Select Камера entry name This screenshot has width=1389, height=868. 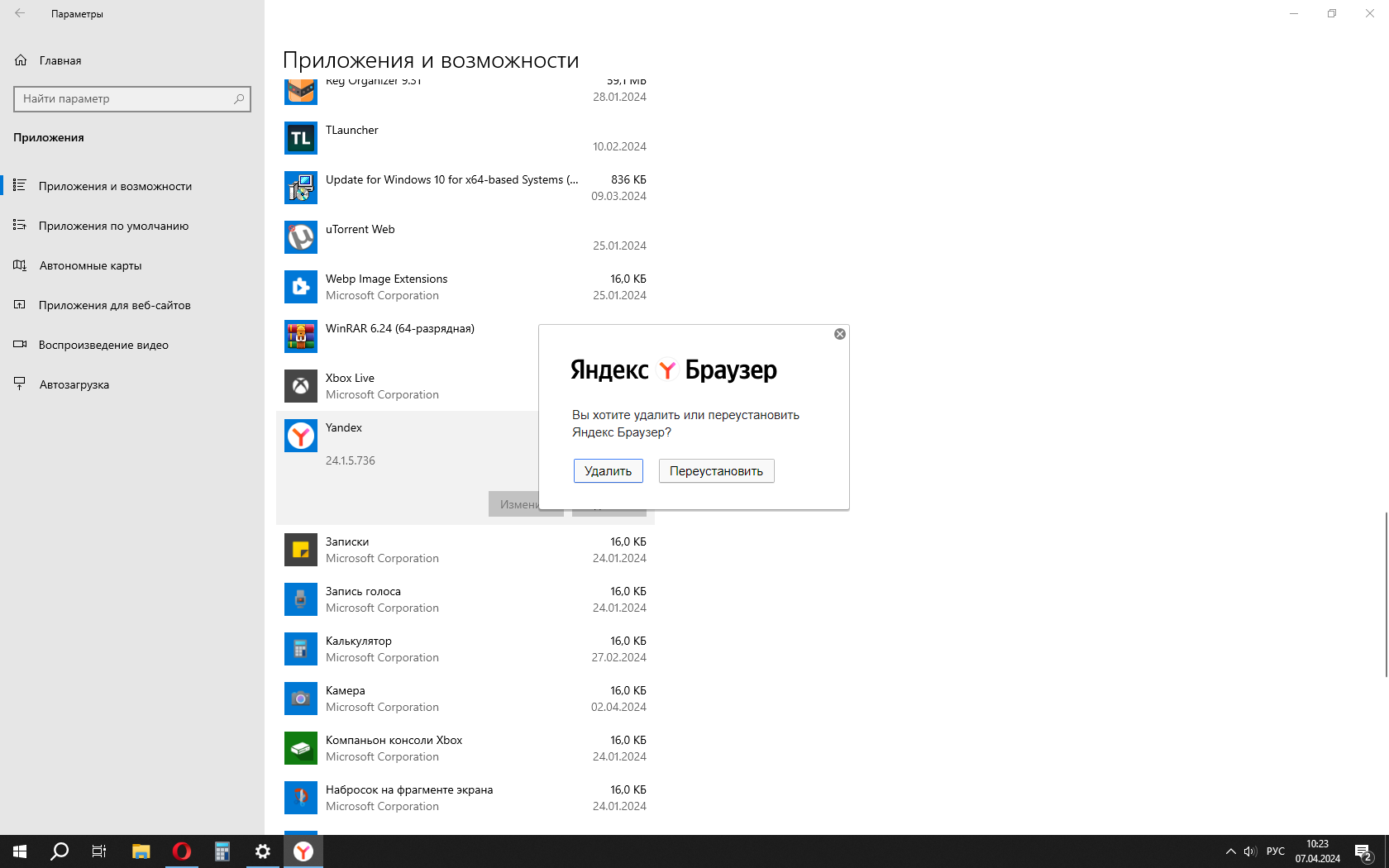[x=346, y=690]
